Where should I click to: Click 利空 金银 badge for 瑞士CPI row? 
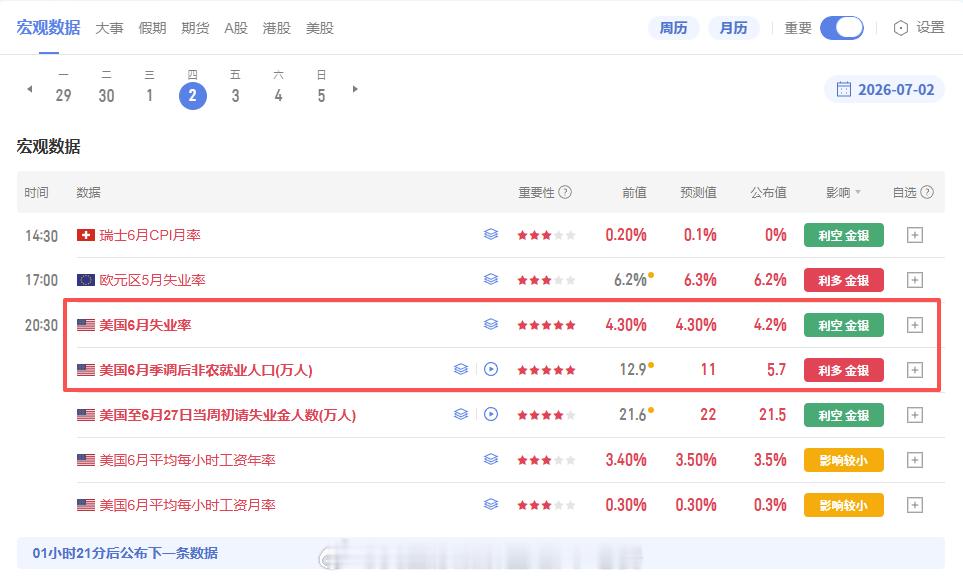click(x=843, y=235)
